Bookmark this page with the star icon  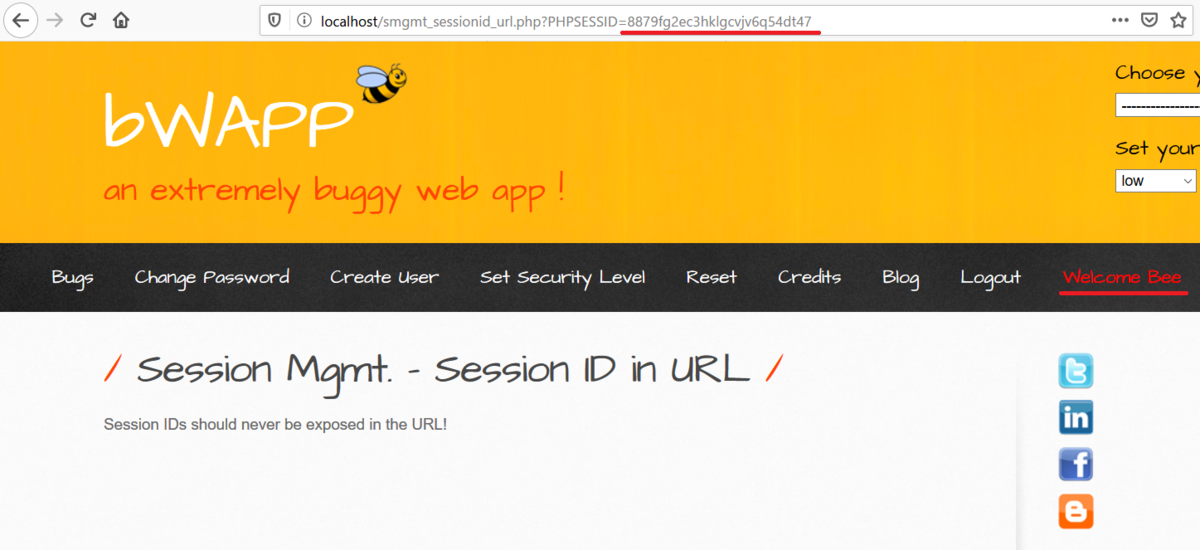1178,20
